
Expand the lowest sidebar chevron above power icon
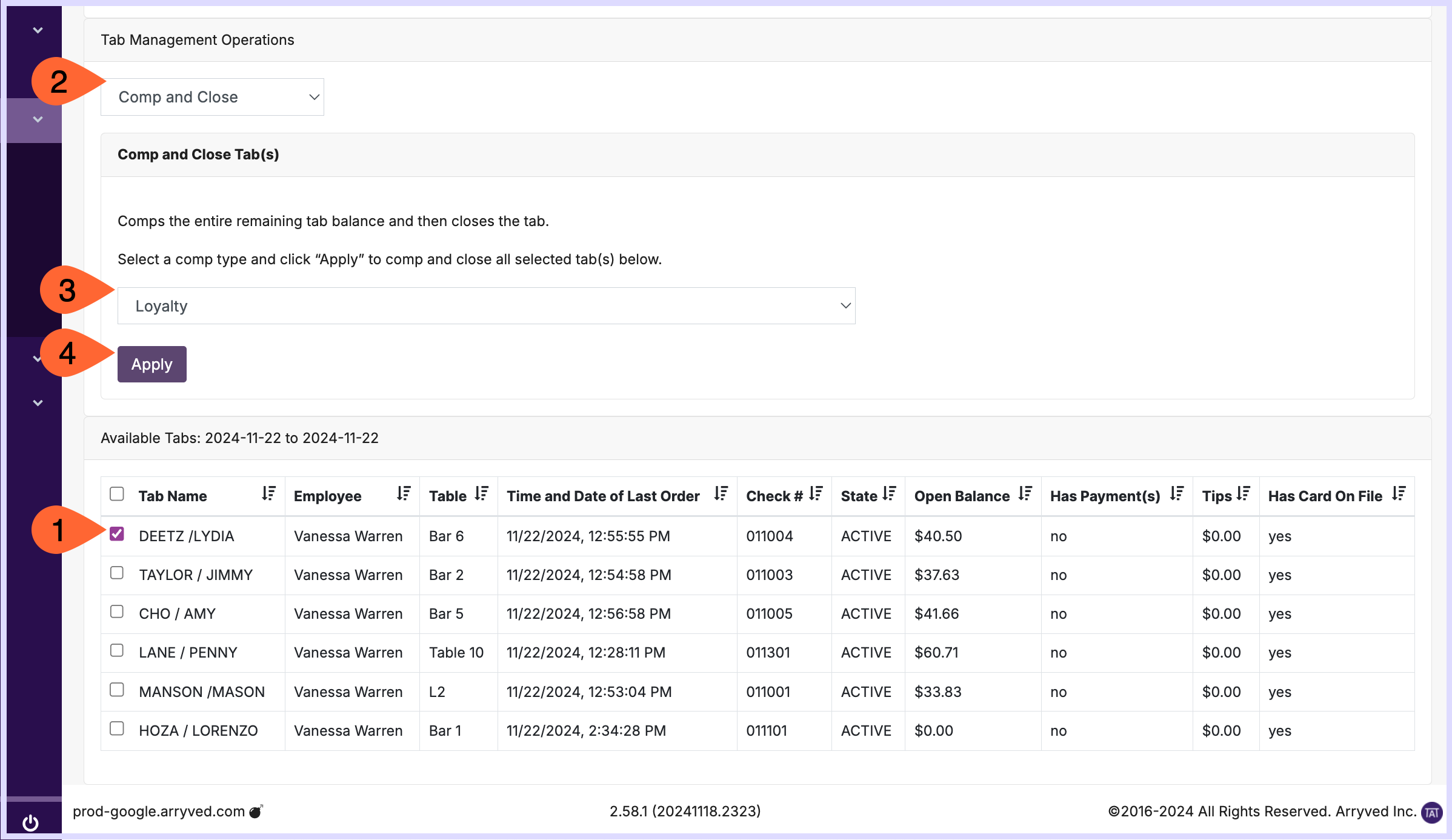(38, 403)
